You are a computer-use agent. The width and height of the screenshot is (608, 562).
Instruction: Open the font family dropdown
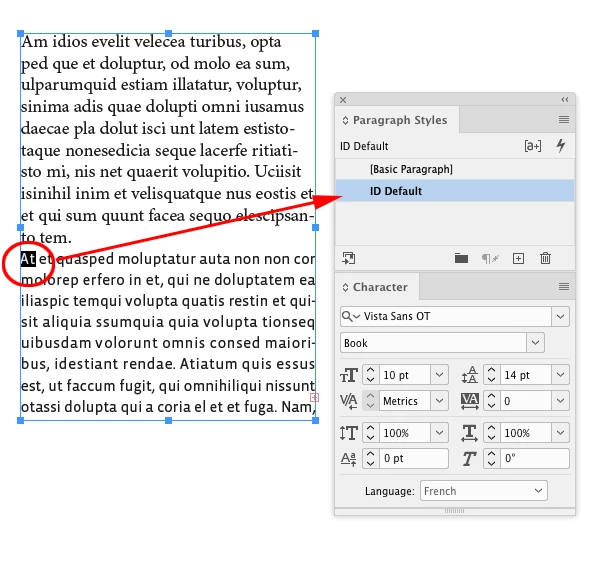560,316
